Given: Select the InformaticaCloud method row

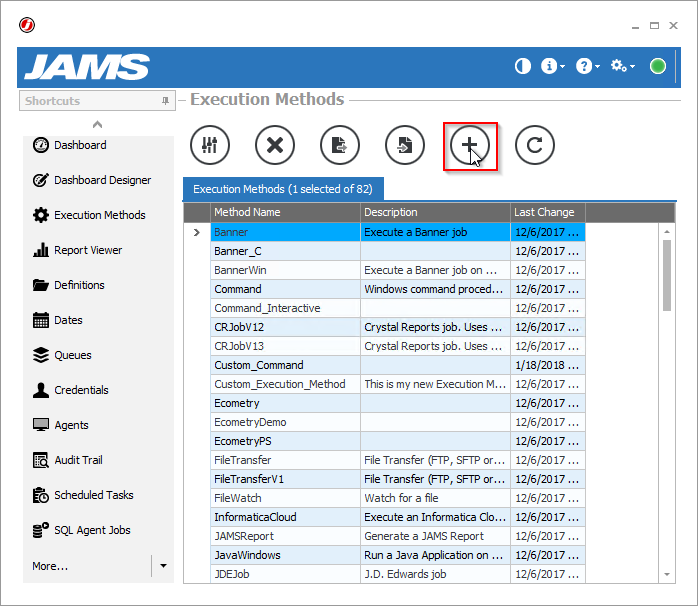Looking at the screenshot, I should point(398,517).
